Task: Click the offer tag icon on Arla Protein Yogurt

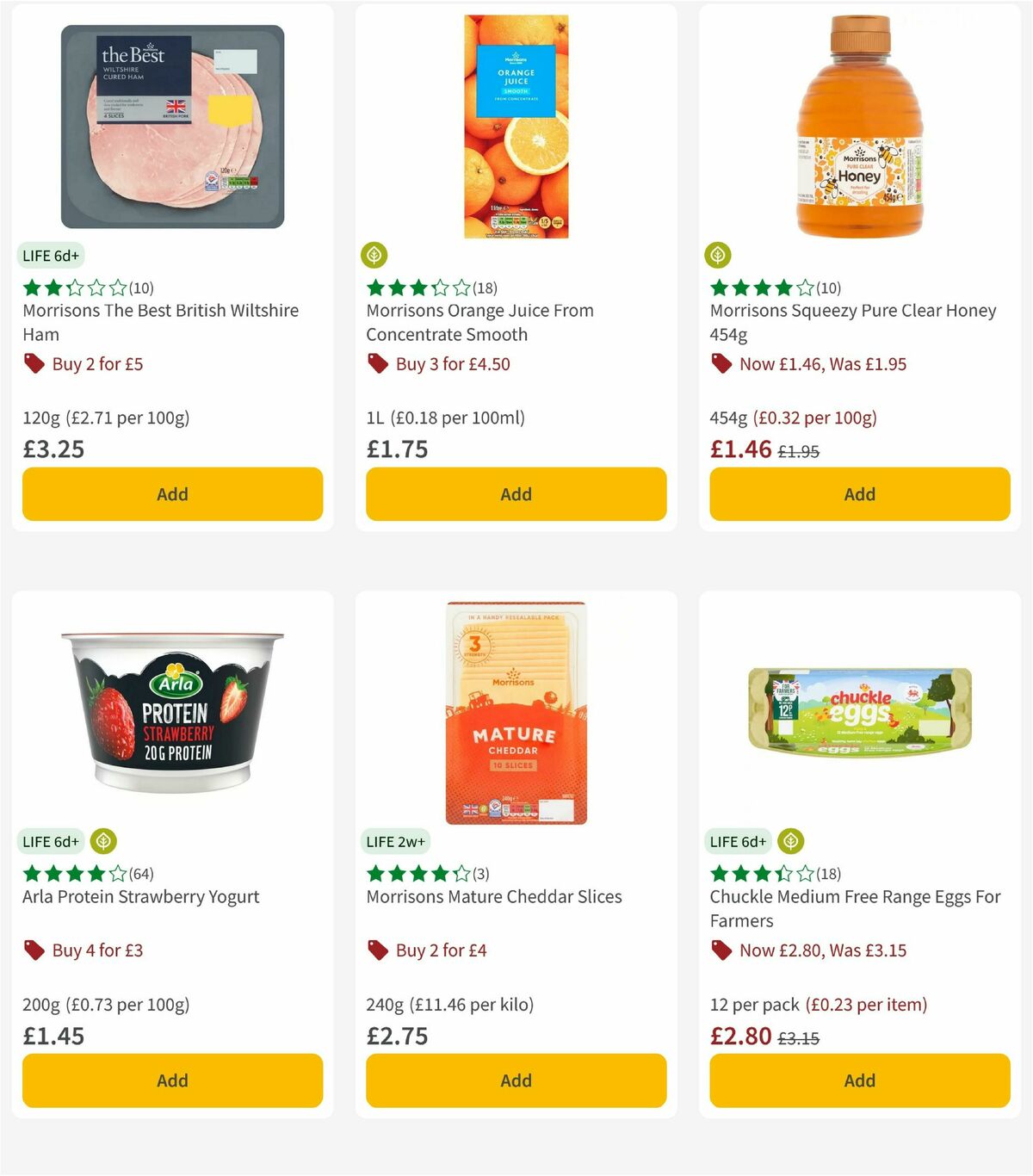Action: pos(34,950)
